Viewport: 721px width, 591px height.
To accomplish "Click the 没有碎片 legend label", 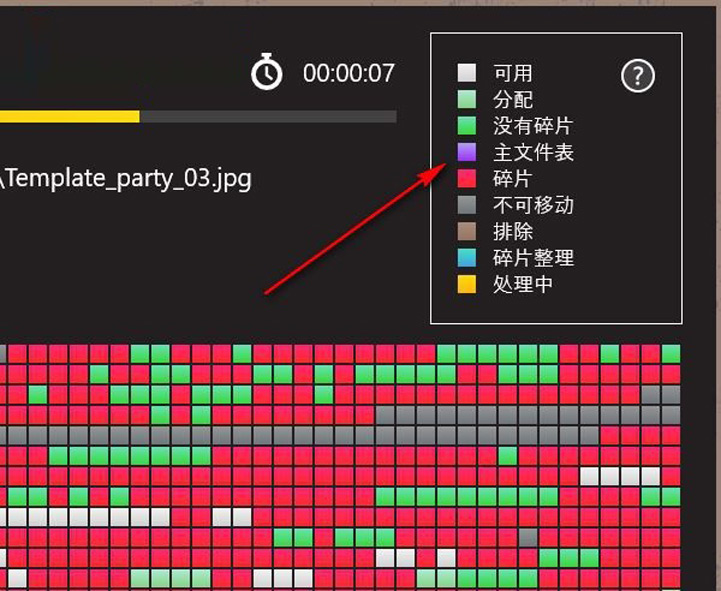I will pos(533,126).
